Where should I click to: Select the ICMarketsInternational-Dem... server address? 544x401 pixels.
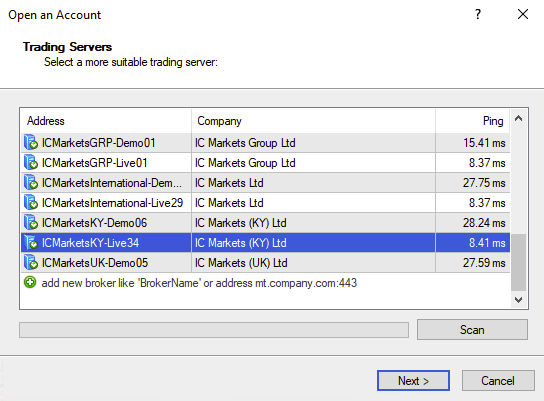(x=112, y=183)
